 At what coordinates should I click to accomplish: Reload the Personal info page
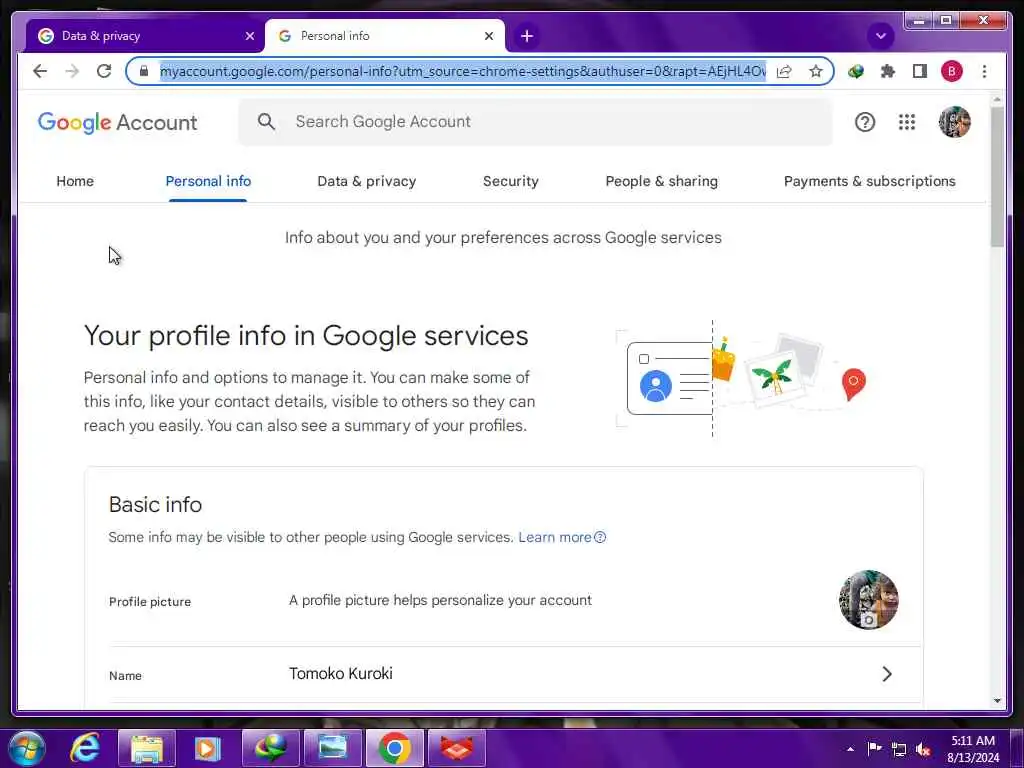(104, 71)
